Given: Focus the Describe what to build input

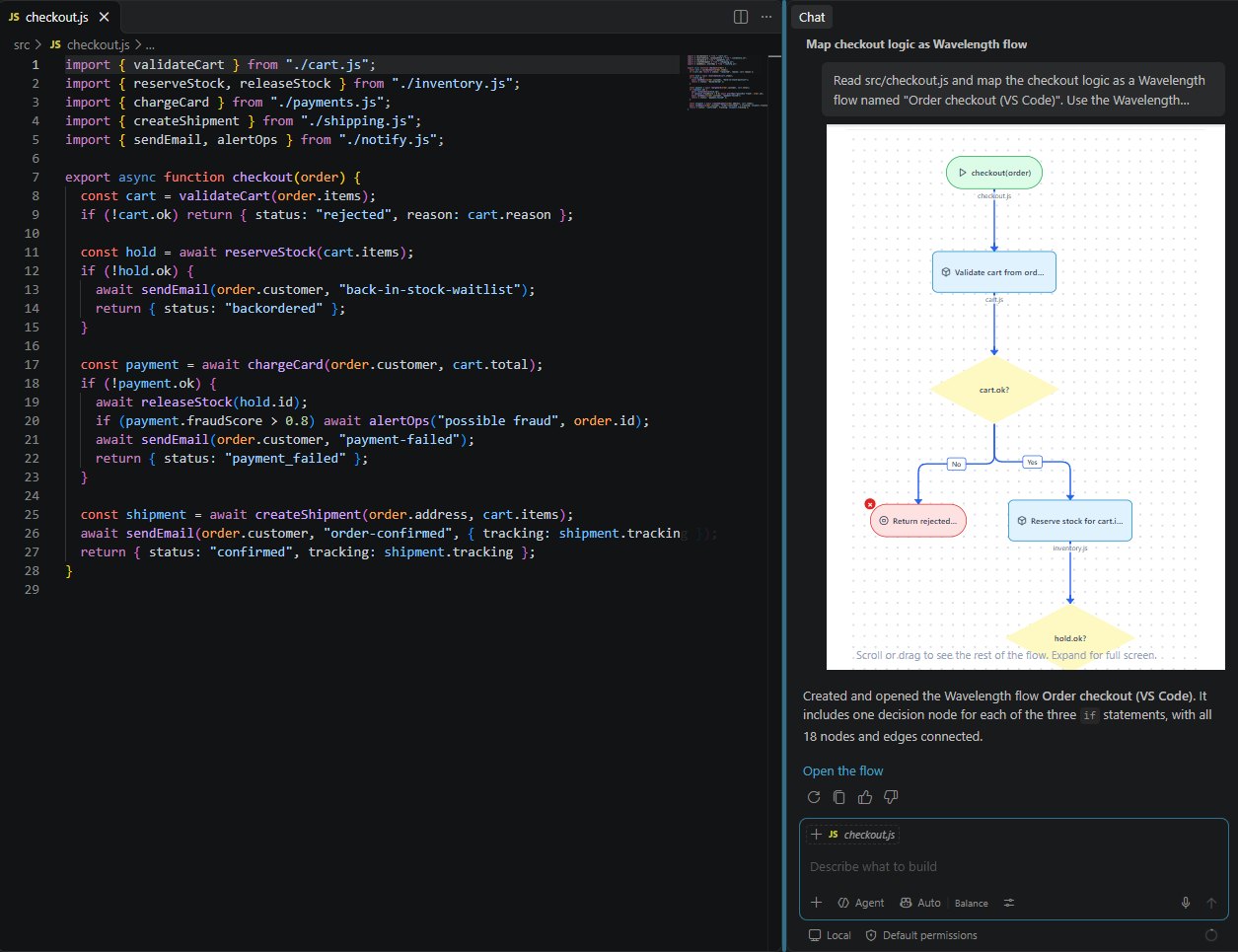Looking at the screenshot, I should point(1013,866).
